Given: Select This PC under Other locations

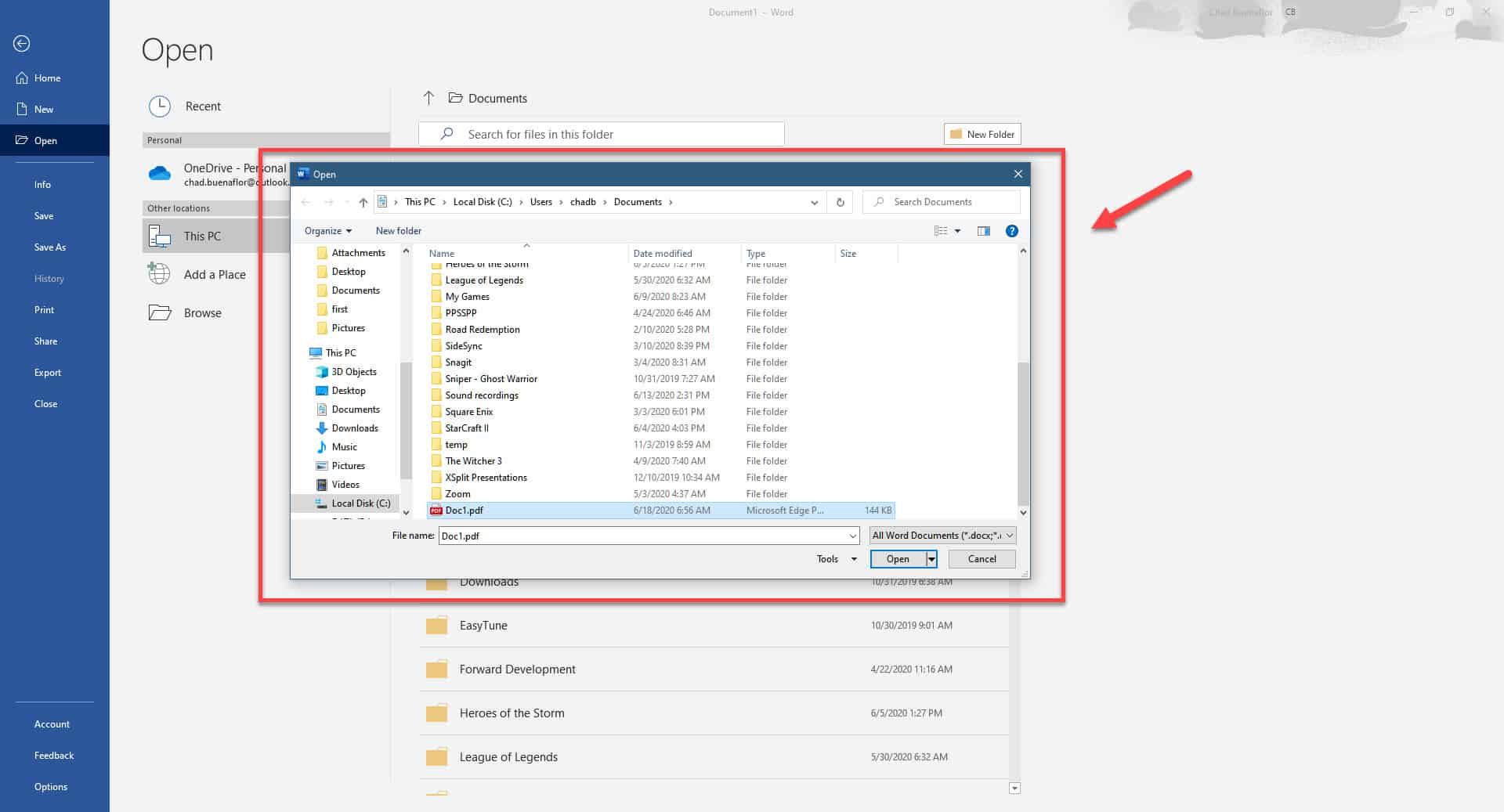Looking at the screenshot, I should [202, 236].
